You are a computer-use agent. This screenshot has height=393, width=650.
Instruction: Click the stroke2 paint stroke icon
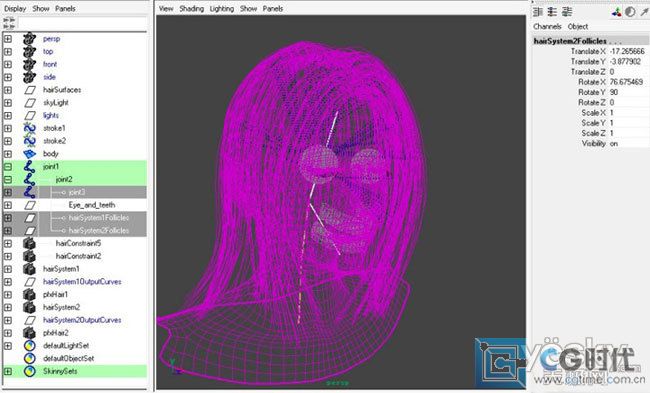(29, 141)
